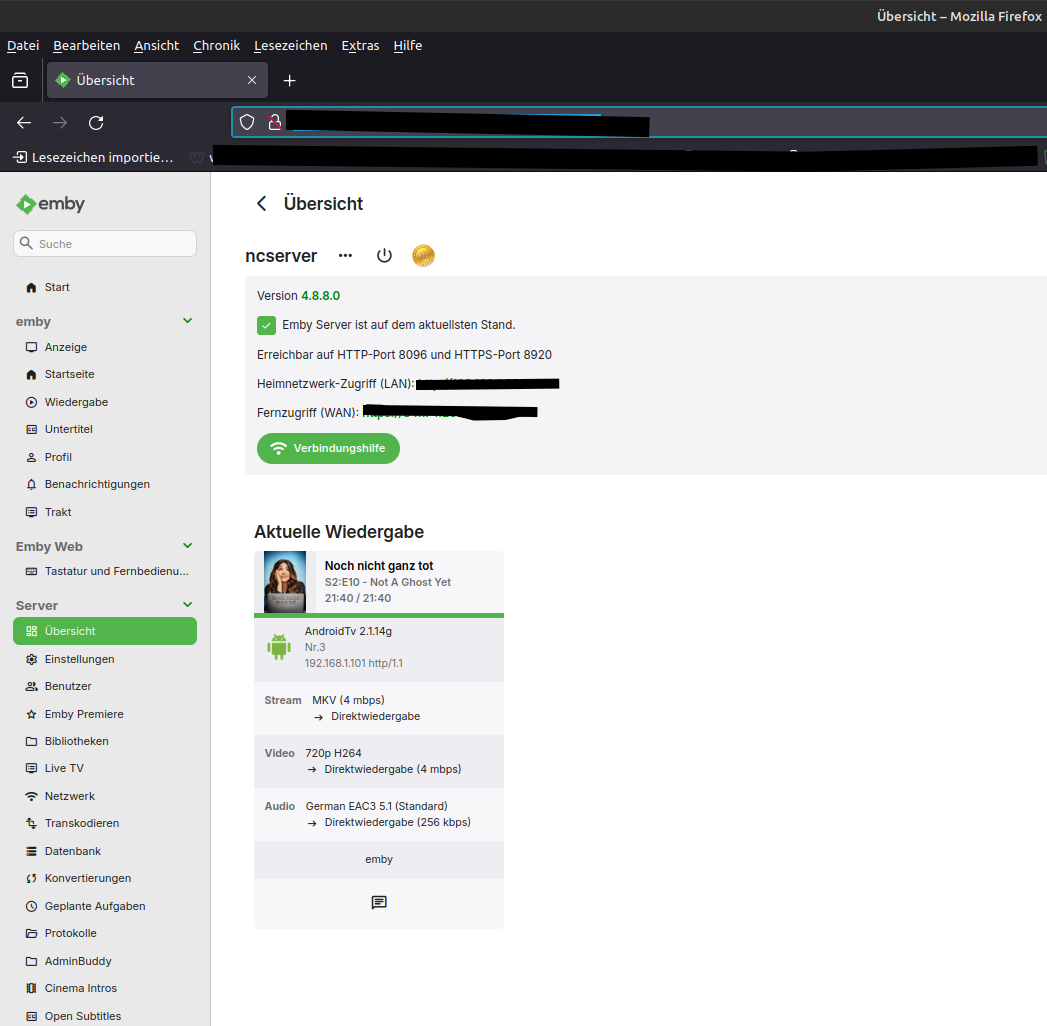The image size is (1047, 1026).
Task: Click the show poster thumbnail
Action: [x=285, y=582]
